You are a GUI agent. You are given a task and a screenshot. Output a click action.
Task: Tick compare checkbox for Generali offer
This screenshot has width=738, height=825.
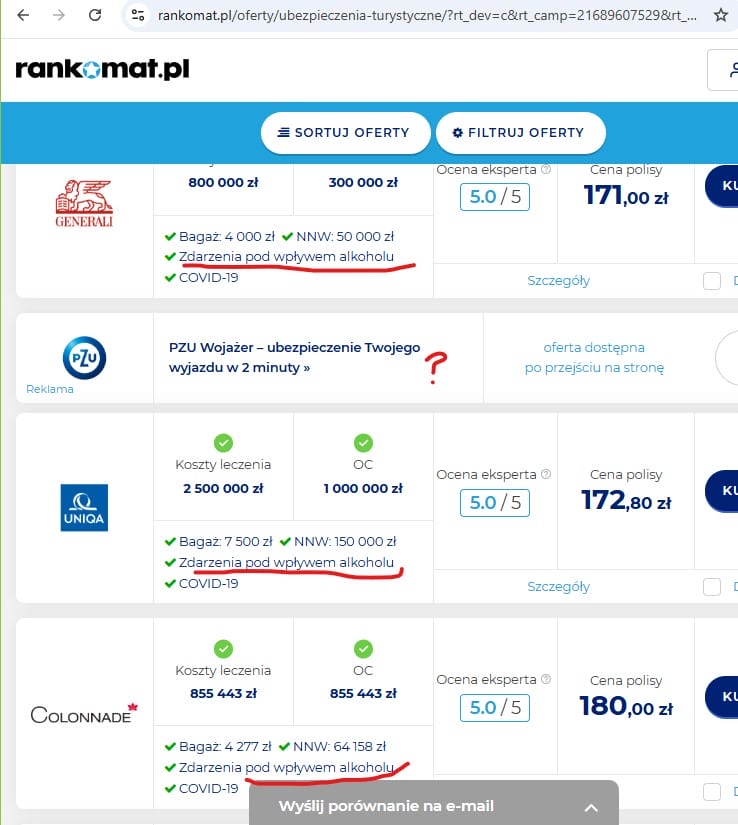712,281
